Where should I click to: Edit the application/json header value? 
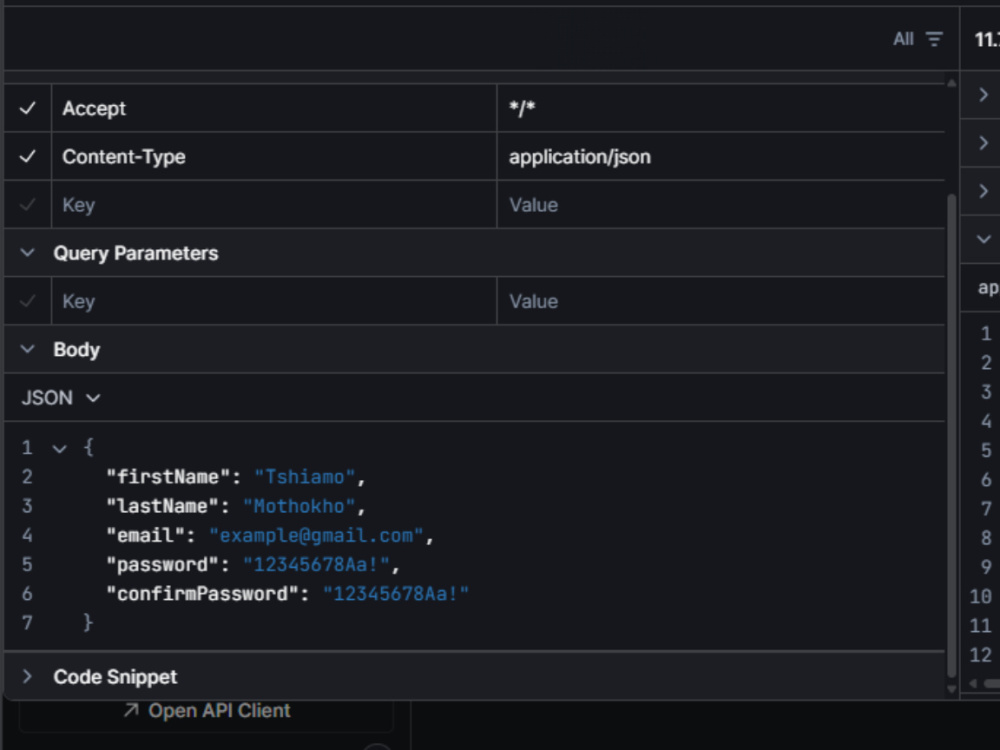tap(721, 156)
